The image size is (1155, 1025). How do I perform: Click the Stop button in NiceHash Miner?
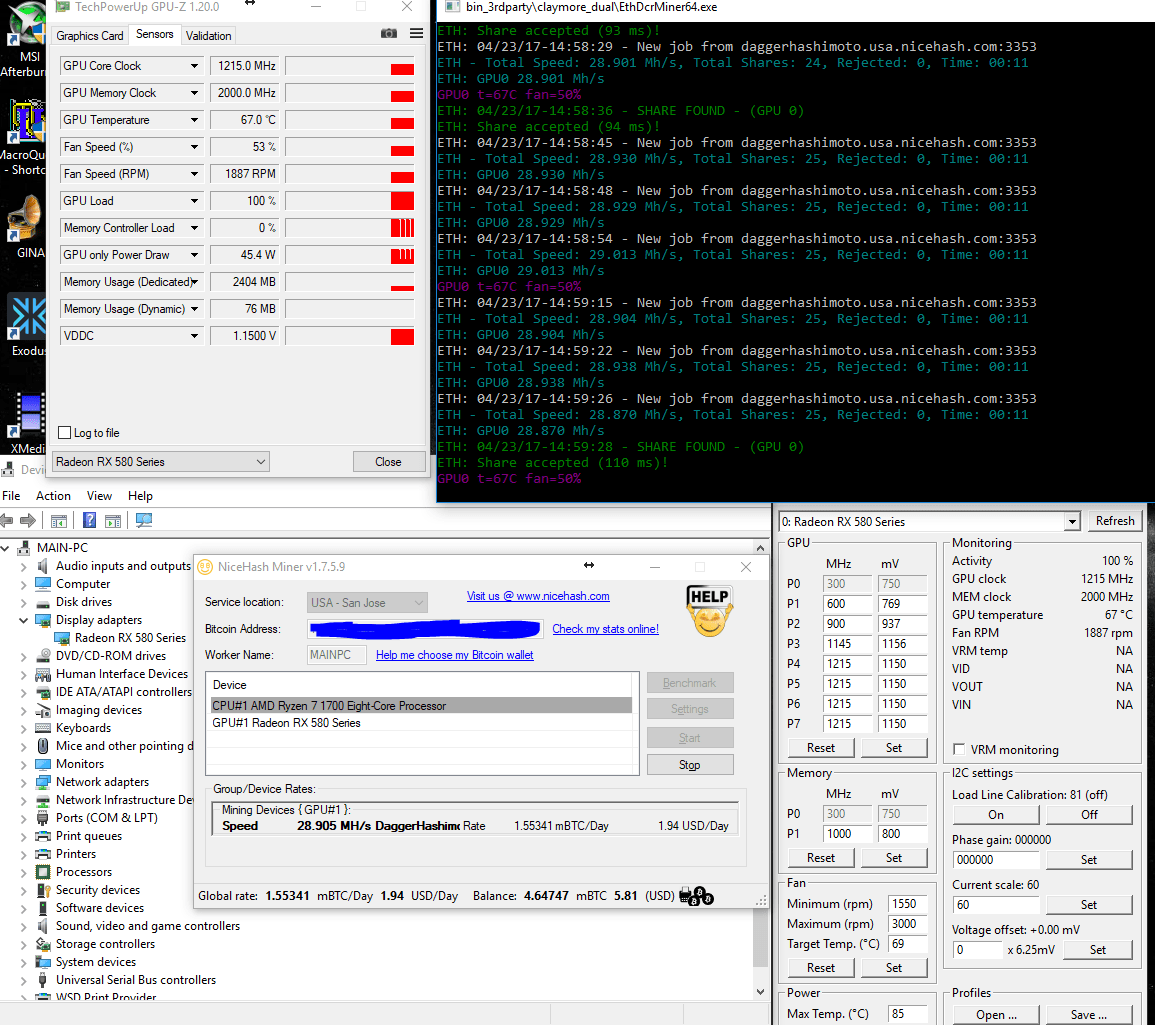point(689,765)
